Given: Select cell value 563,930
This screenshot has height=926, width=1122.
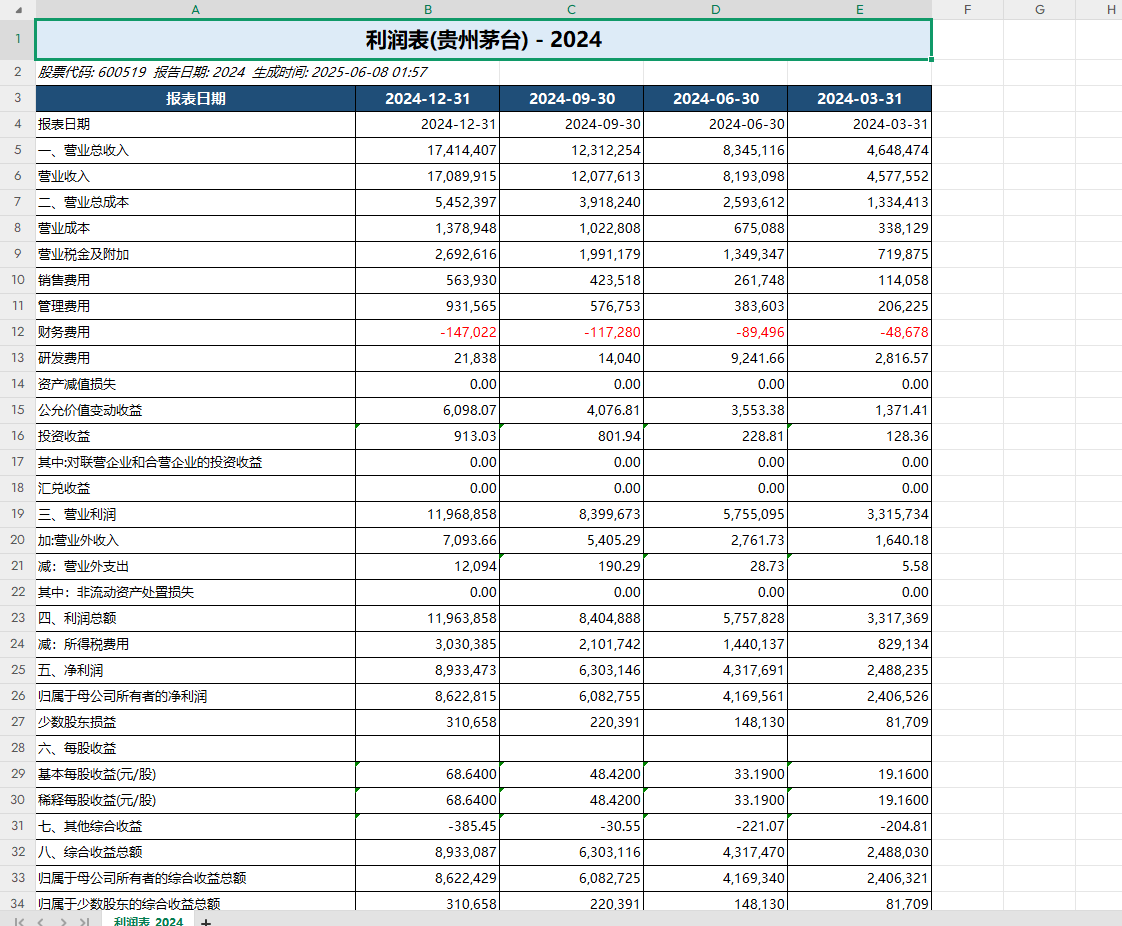Looking at the screenshot, I should (428, 280).
